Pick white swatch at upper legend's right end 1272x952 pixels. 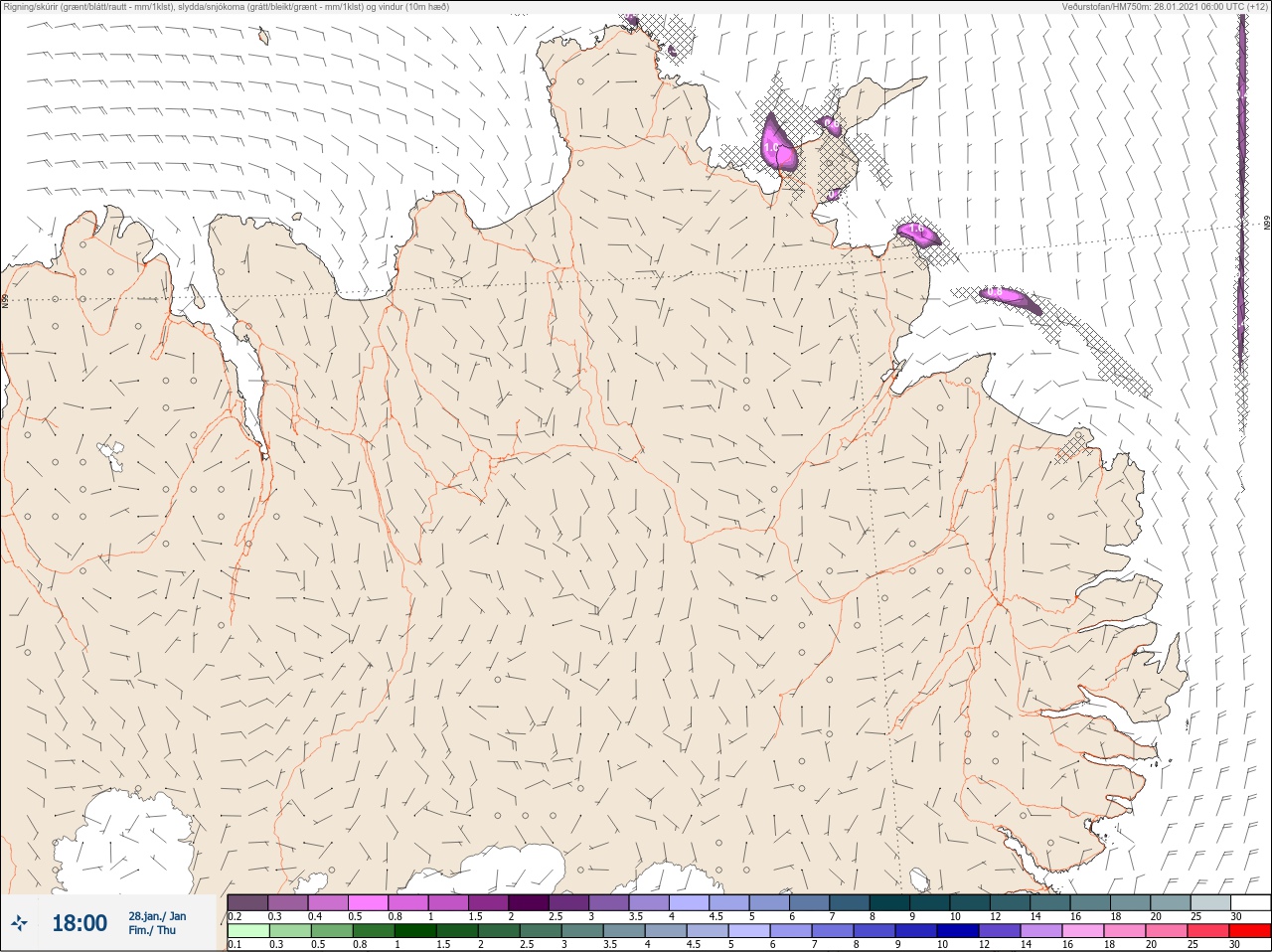point(1250,902)
